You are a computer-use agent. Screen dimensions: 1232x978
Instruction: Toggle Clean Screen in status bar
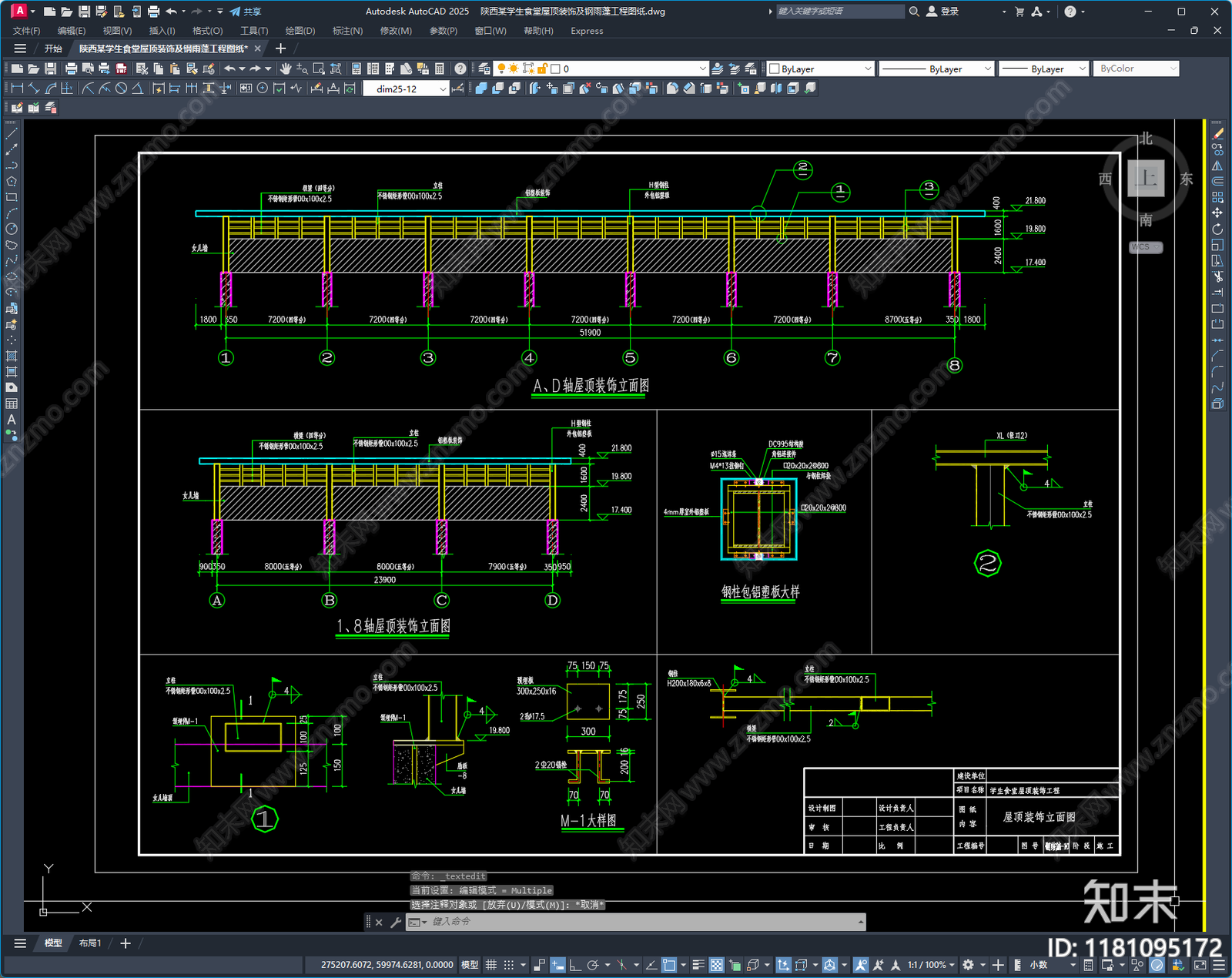pyautogui.click(x=1200, y=965)
